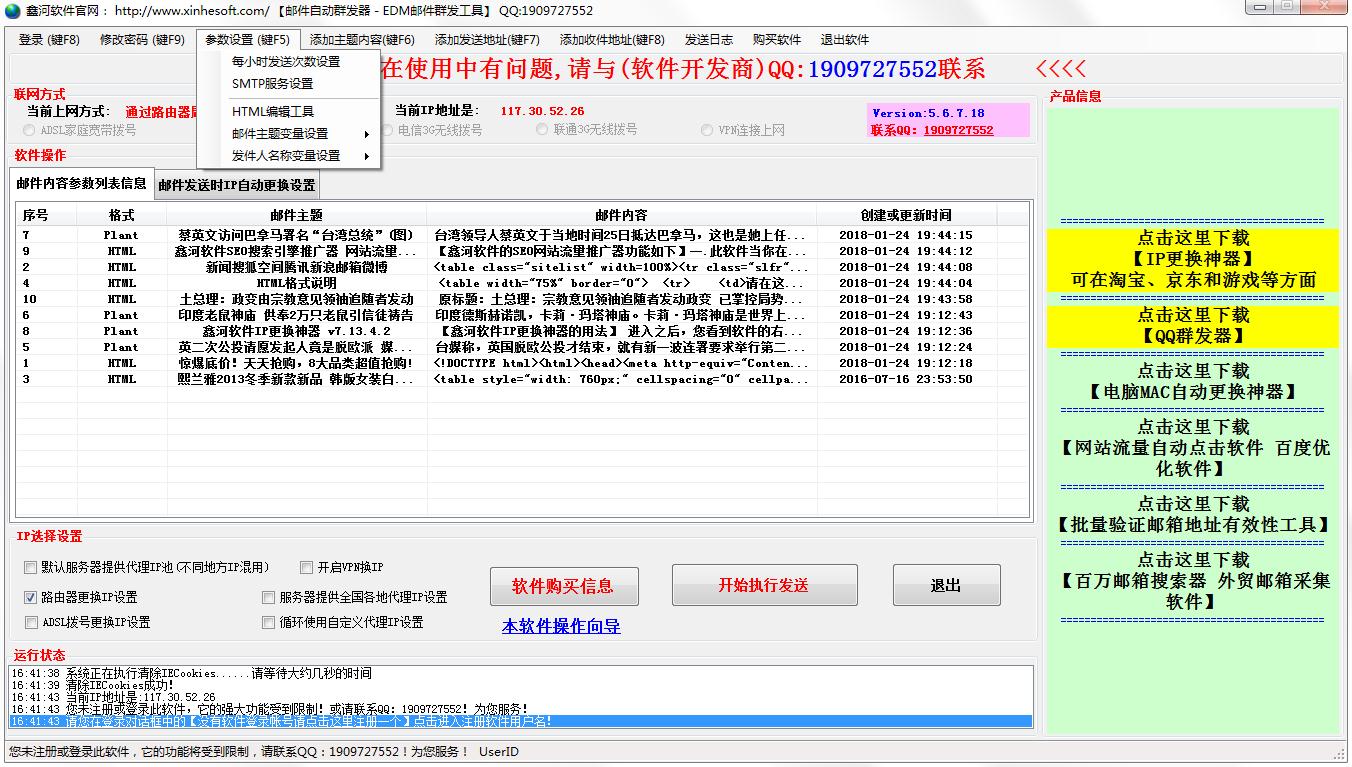This screenshot has width=1352, height=767.
Task: Open SMTP服务设置 from the menu
Action: pos(272,84)
